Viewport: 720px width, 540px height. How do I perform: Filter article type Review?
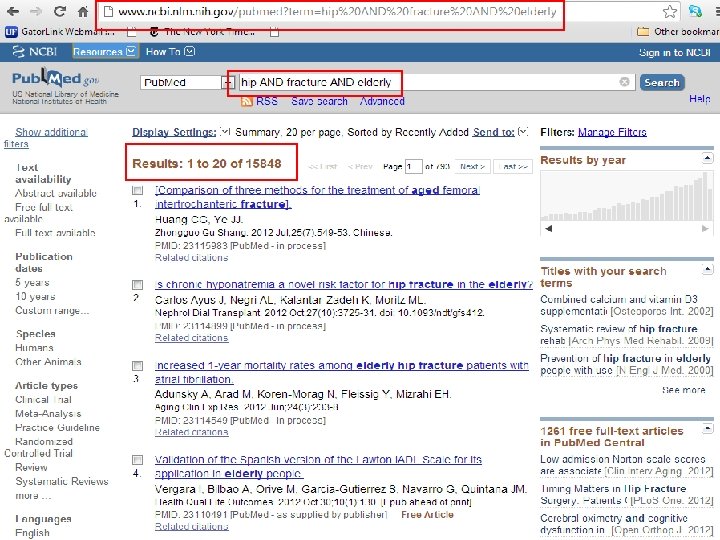31,467
